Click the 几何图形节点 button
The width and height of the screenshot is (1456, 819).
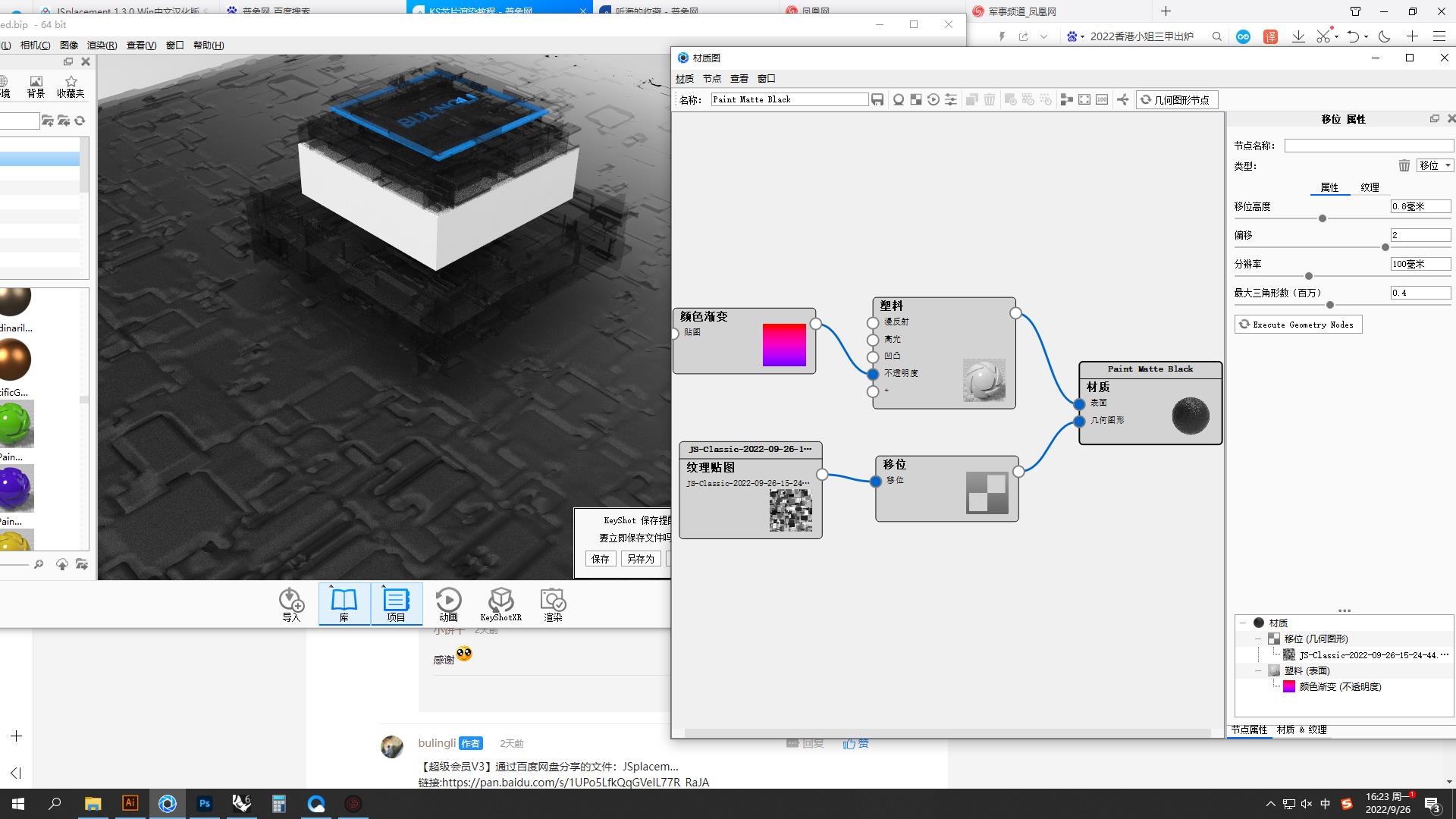tap(1176, 100)
